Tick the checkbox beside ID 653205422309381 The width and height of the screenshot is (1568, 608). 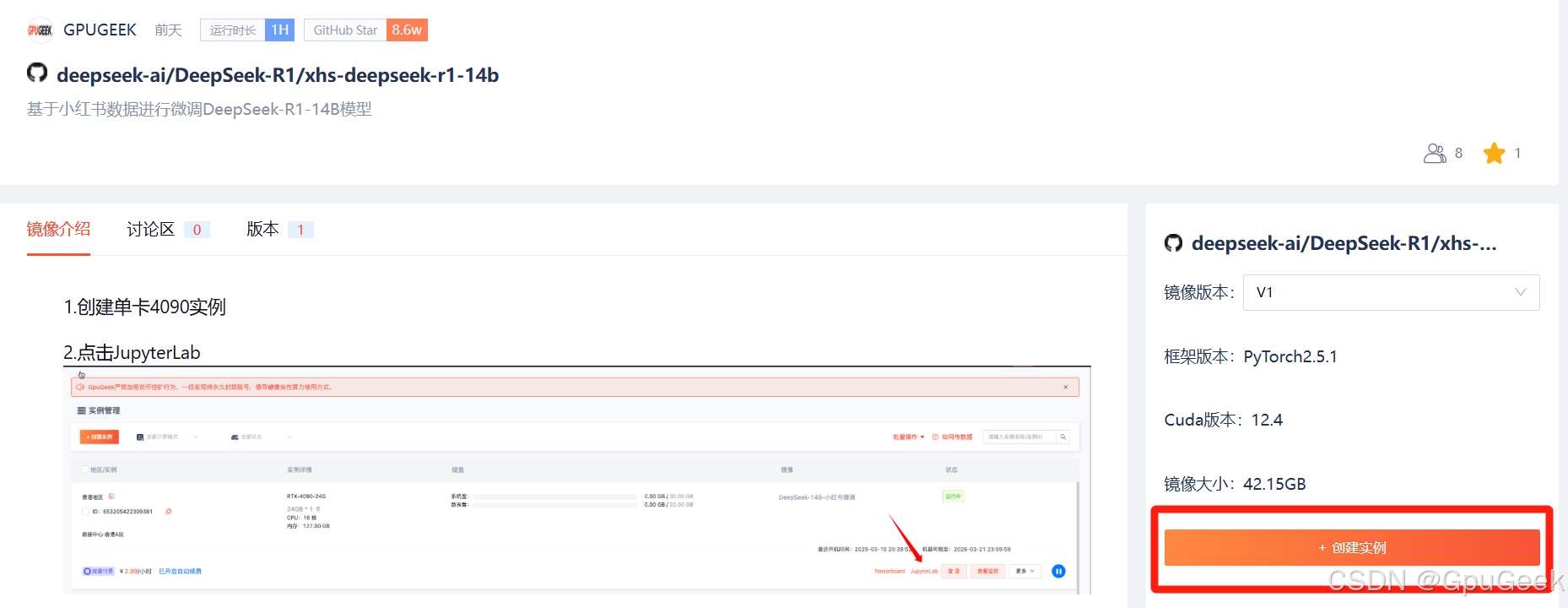[85, 512]
